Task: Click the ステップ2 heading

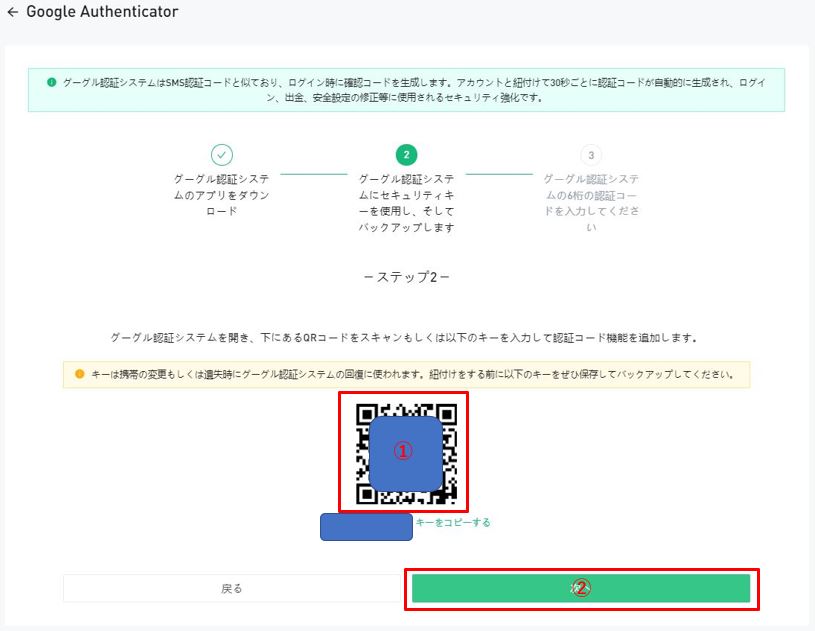Action: pyautogui.click(x=406, y=277)
